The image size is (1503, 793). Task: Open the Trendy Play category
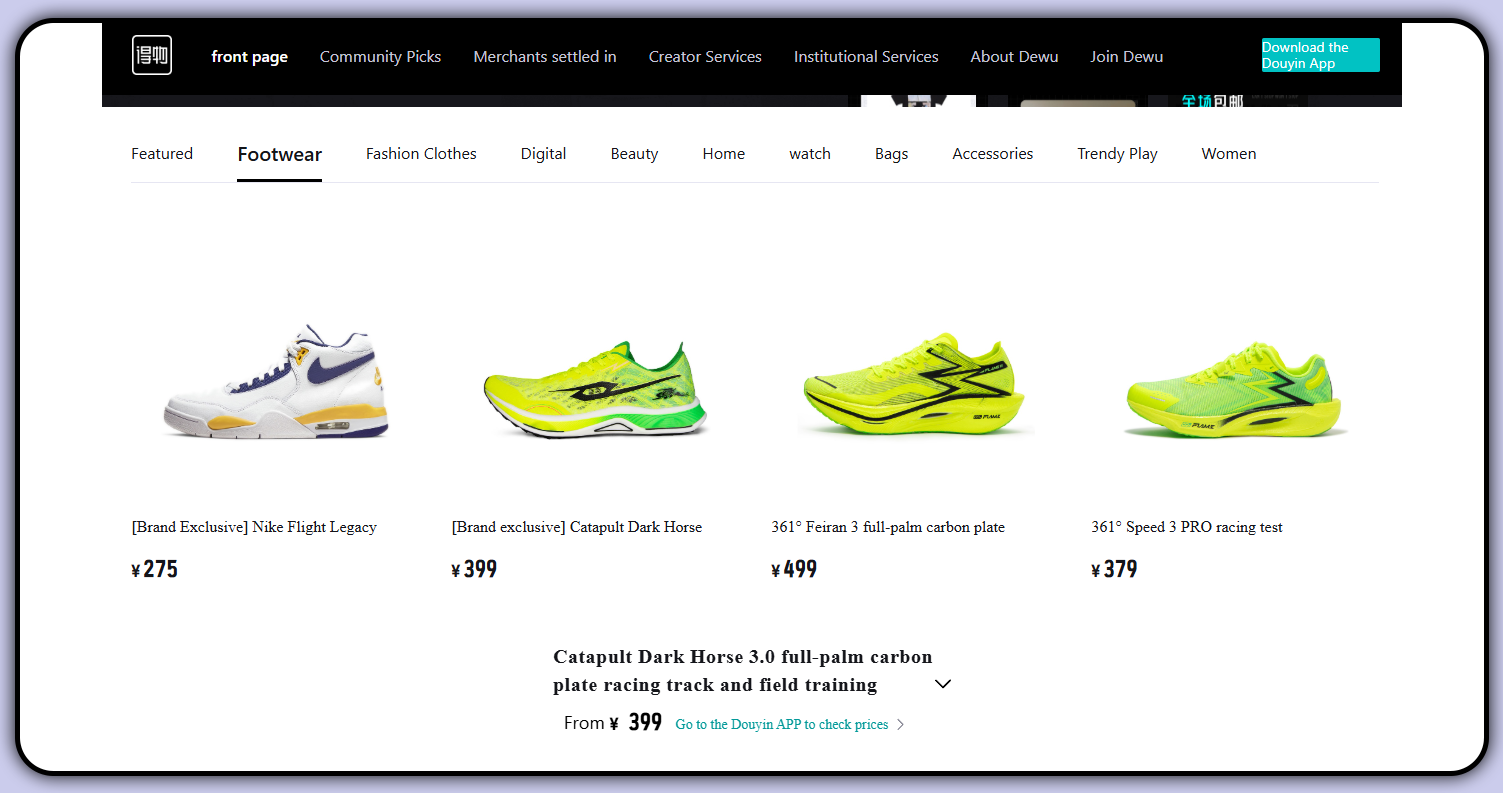[x=1117, y=154]
